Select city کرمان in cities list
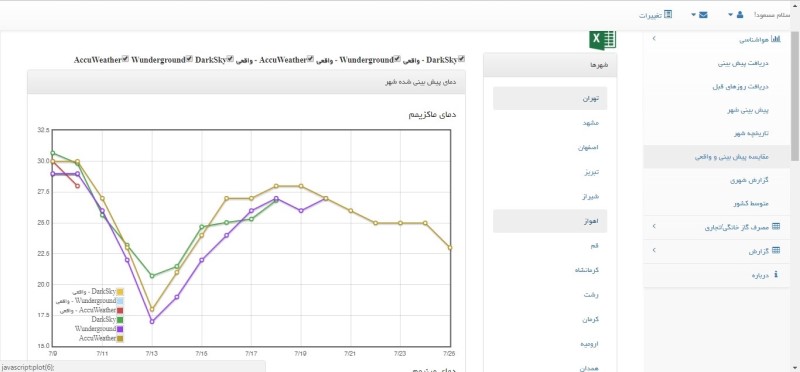The width and height of the screenshot is (800, 372). click(550, 319)
